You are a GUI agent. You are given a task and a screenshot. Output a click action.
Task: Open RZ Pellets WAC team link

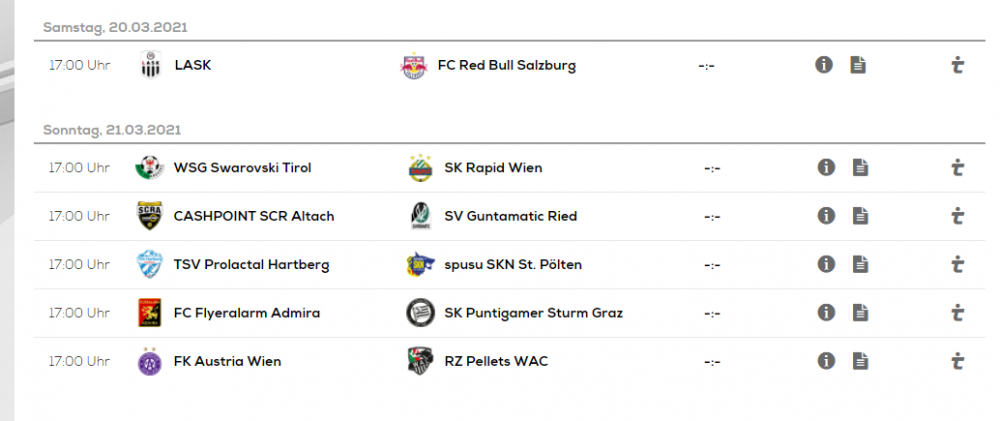(x=496, y=362)
